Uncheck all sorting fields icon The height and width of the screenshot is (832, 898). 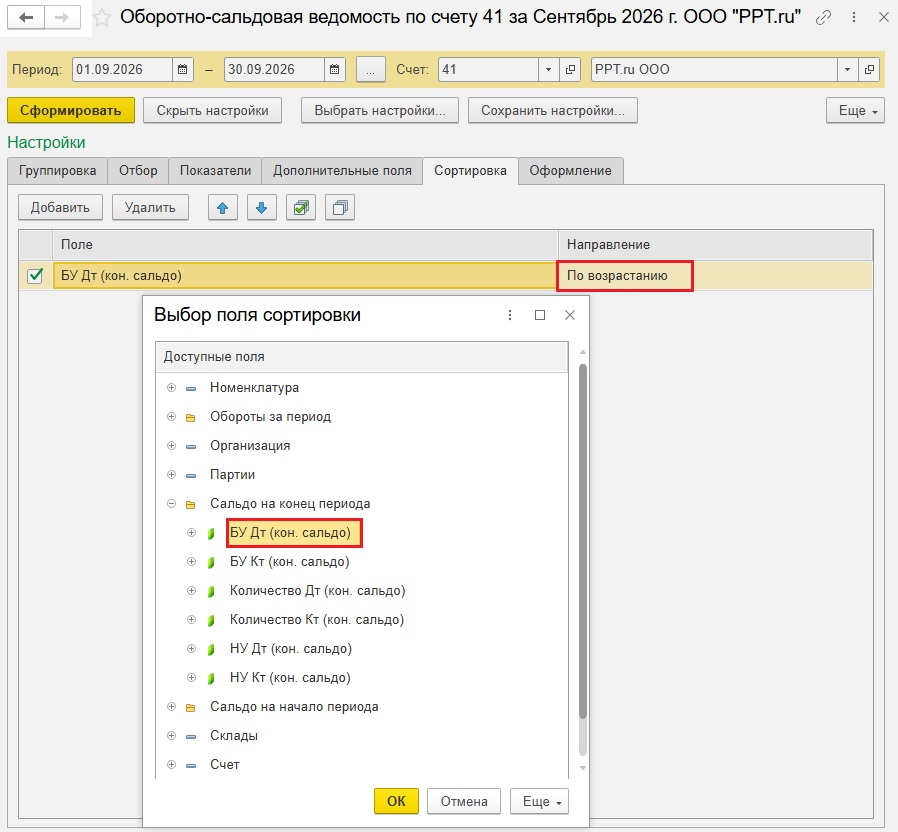[x=340, y=207]
